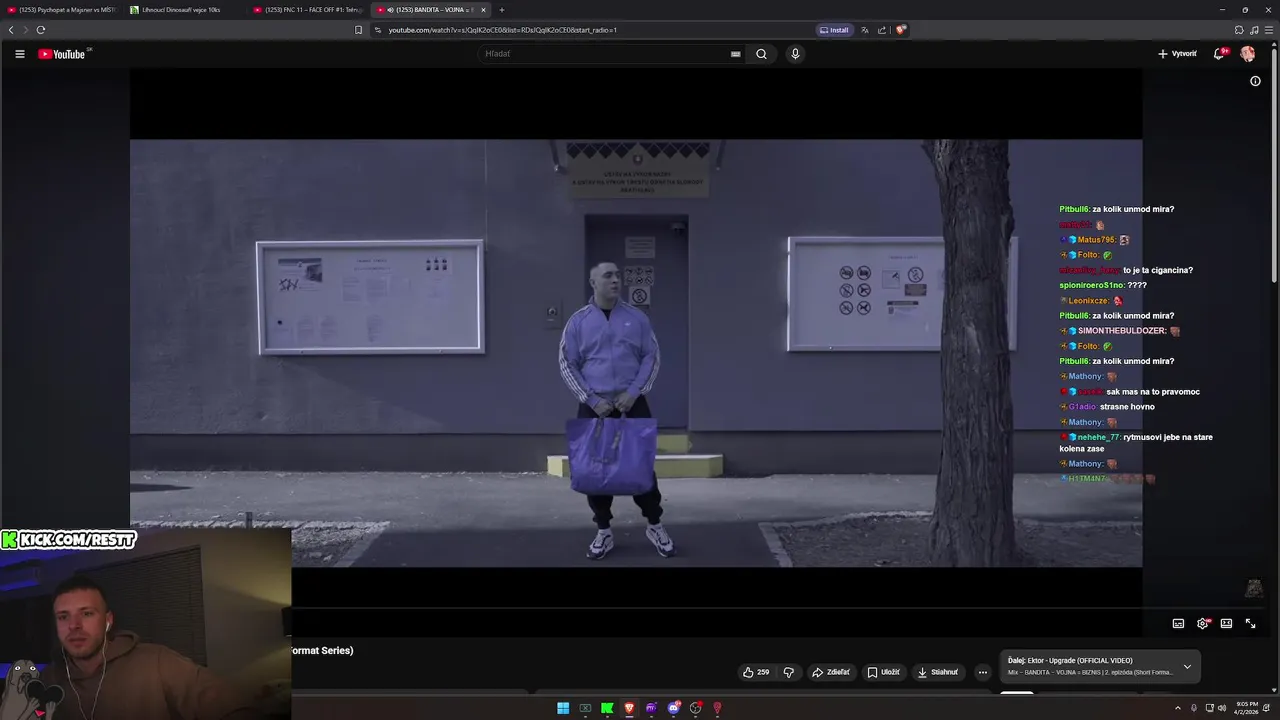1280x720 pixels.
Task: Open player settings gear
Action: [x=1203, y=623]
